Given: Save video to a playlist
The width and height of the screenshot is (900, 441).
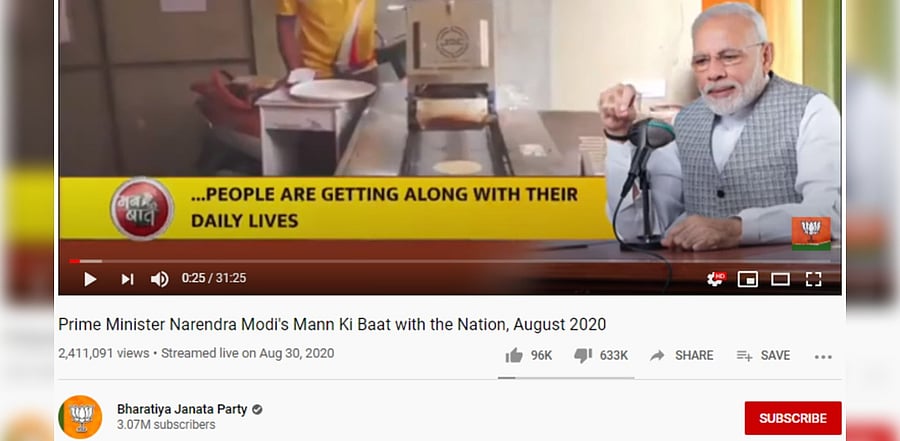Looking at the screenshot, I should 763,355.
